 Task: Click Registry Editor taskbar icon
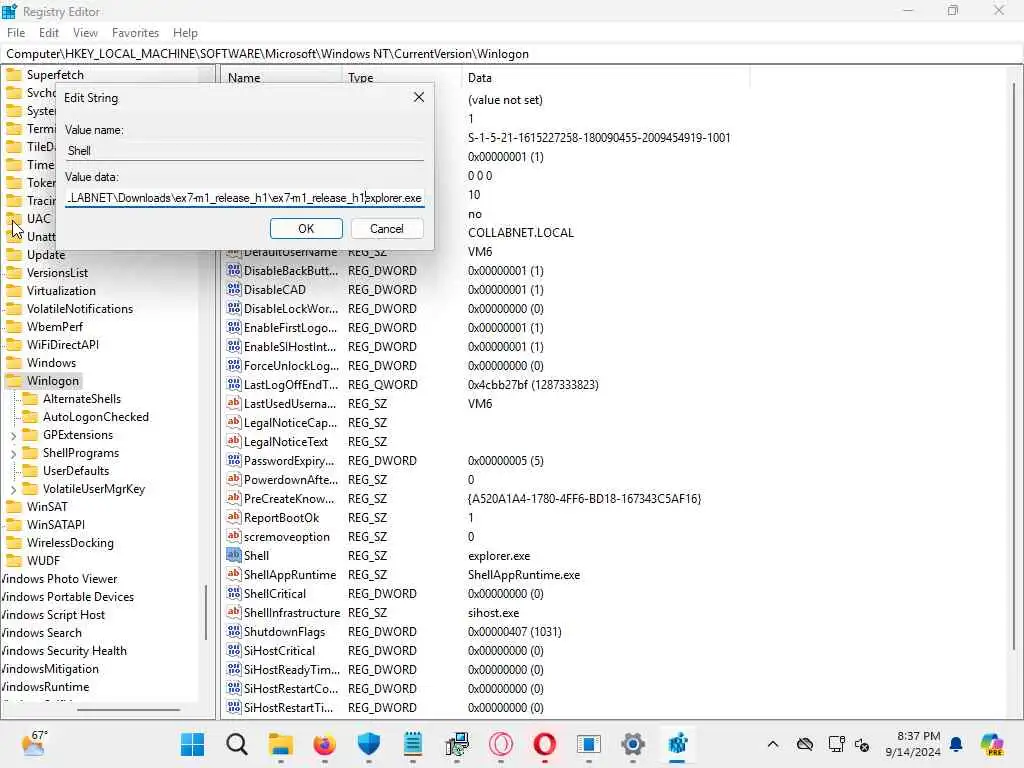point(677,744)
